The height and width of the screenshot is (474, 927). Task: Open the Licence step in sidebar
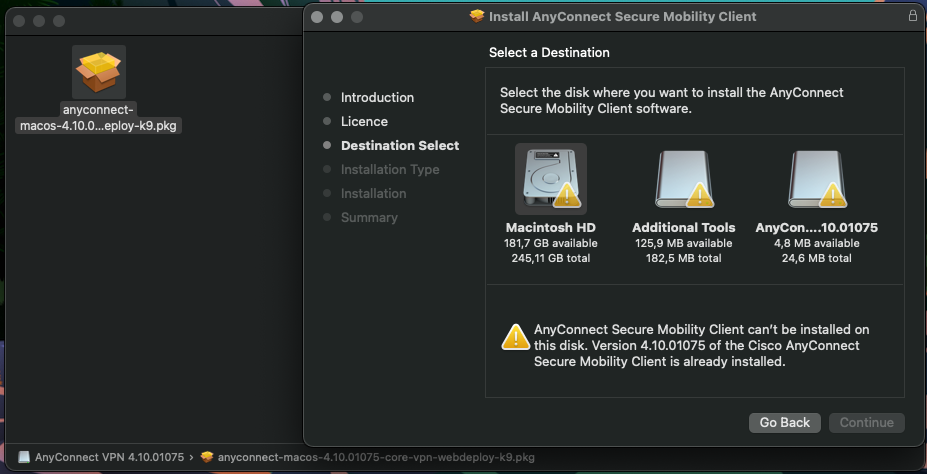(x=364, y=121)
